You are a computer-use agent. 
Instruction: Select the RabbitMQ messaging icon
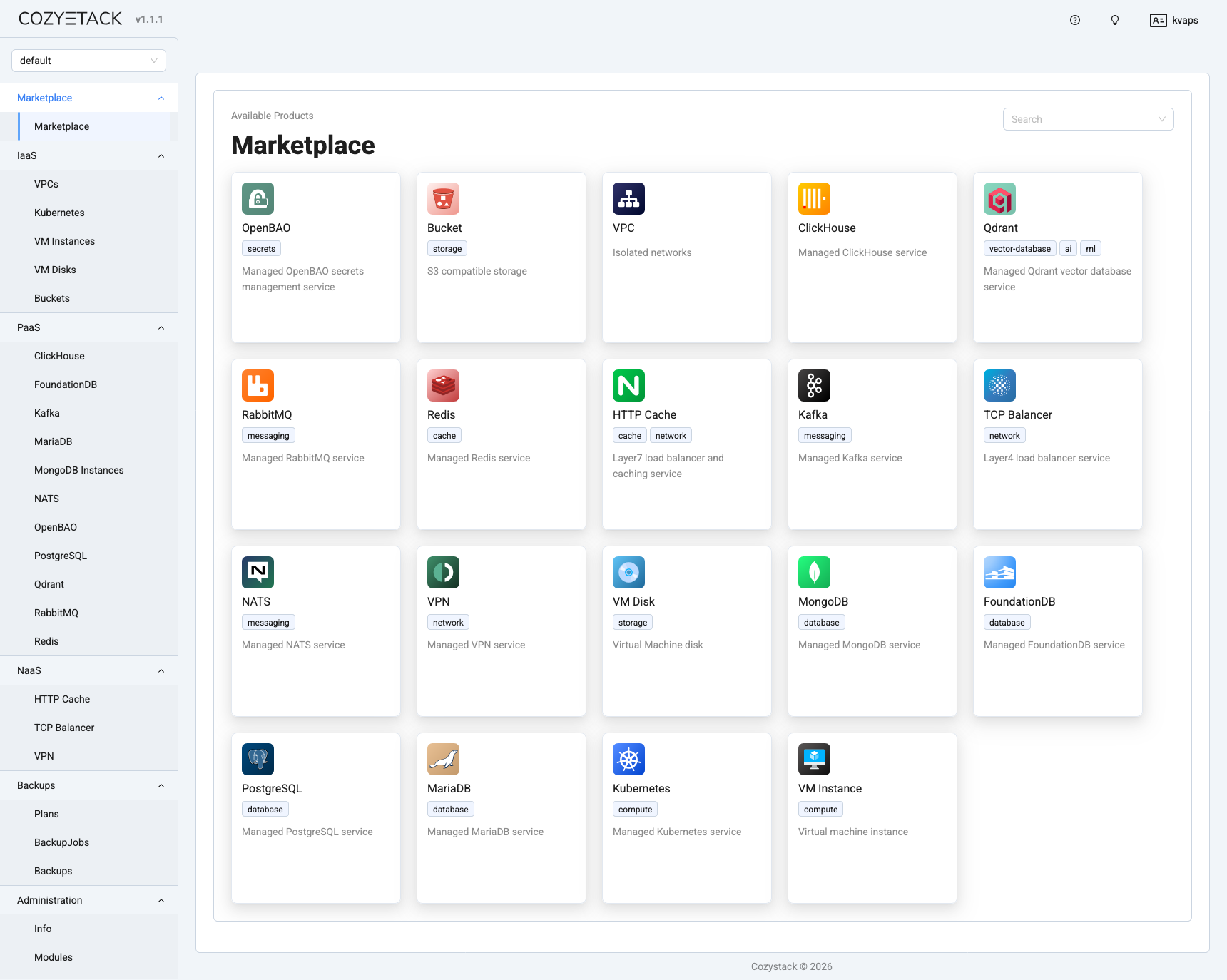258,385
